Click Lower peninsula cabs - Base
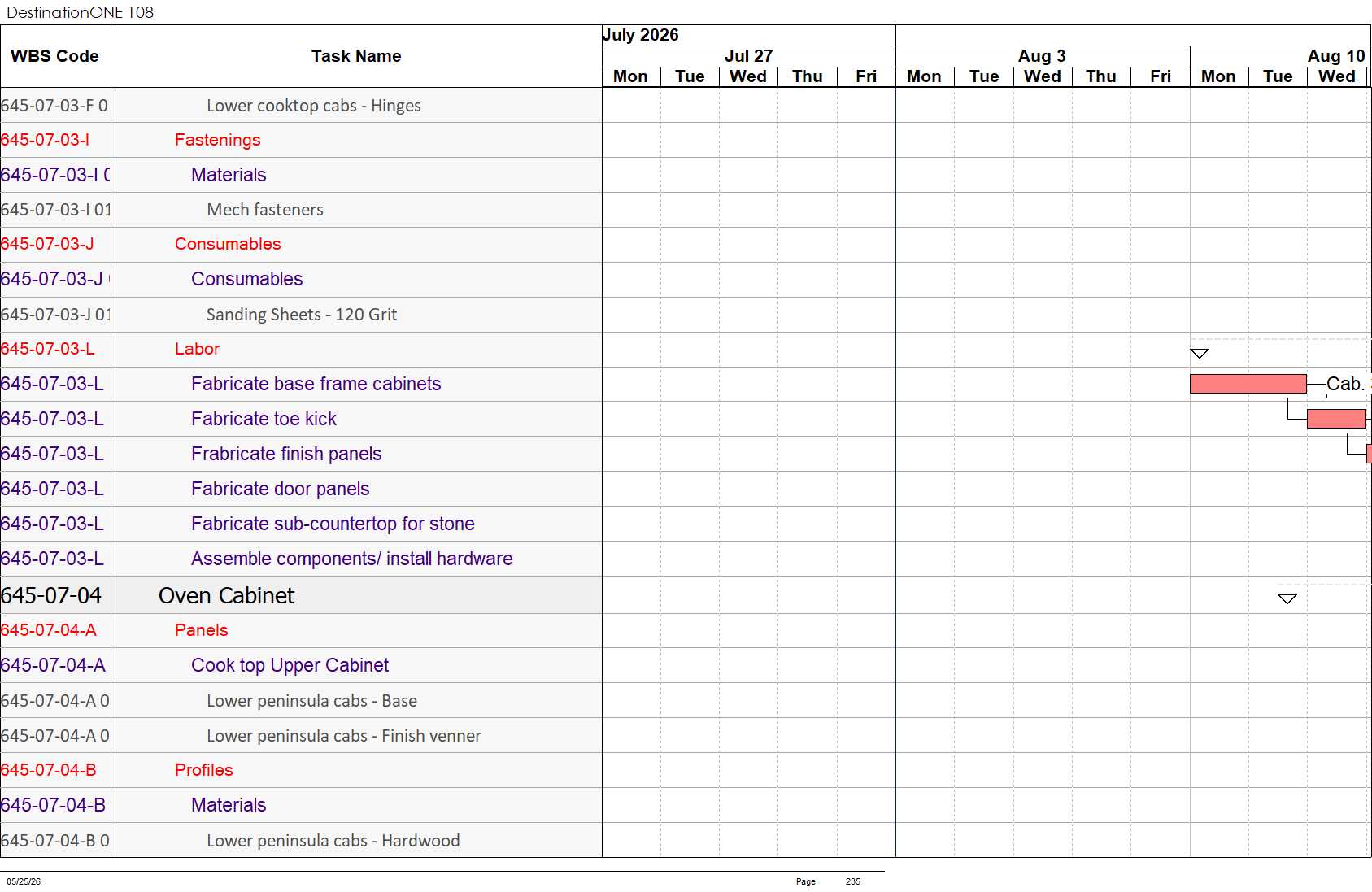Screen dimensions: 1372x892 (x=311, y=701)
